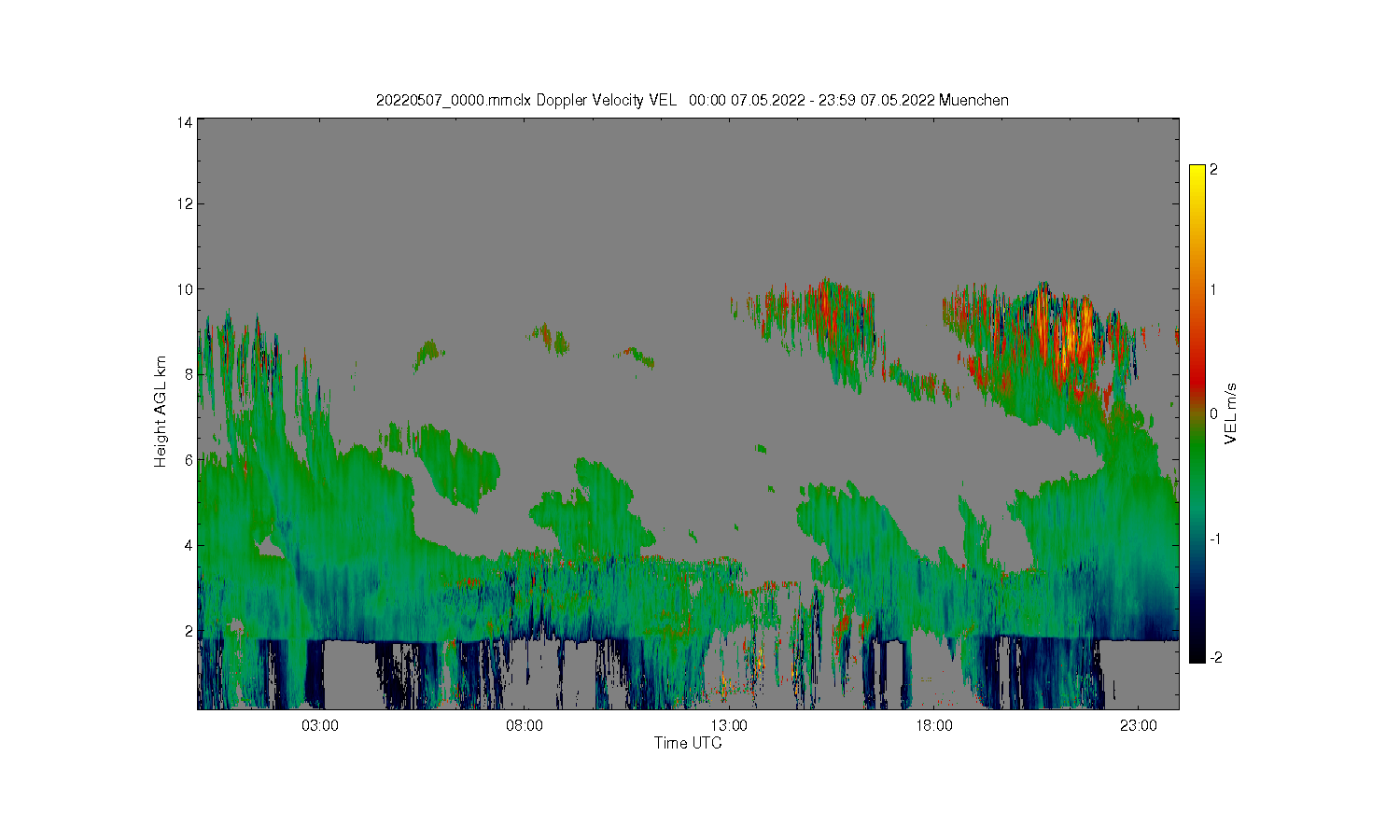Click the '6' height axis label
This screenshot has height=840, width=1400.
tap(189, 460)
